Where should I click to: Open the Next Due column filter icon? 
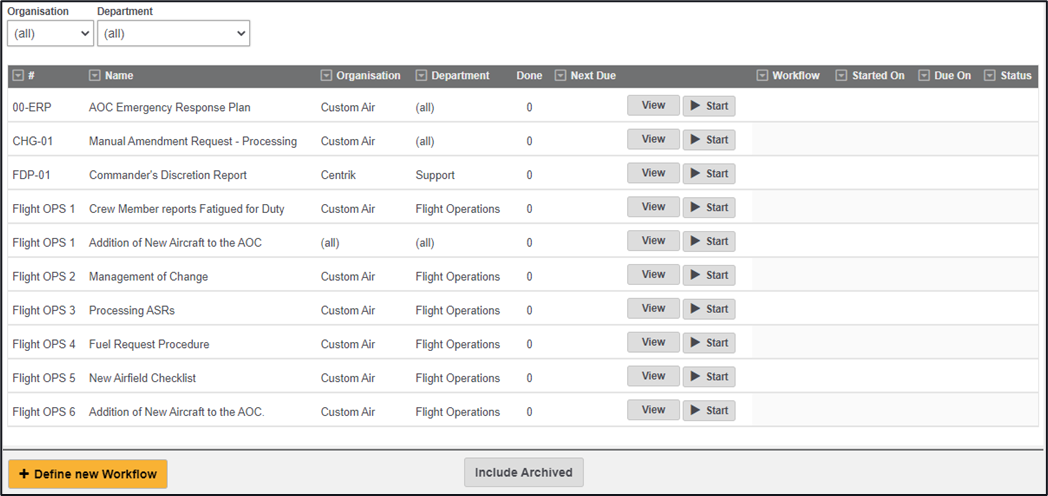pyautogui.click(x=560, y=76)
